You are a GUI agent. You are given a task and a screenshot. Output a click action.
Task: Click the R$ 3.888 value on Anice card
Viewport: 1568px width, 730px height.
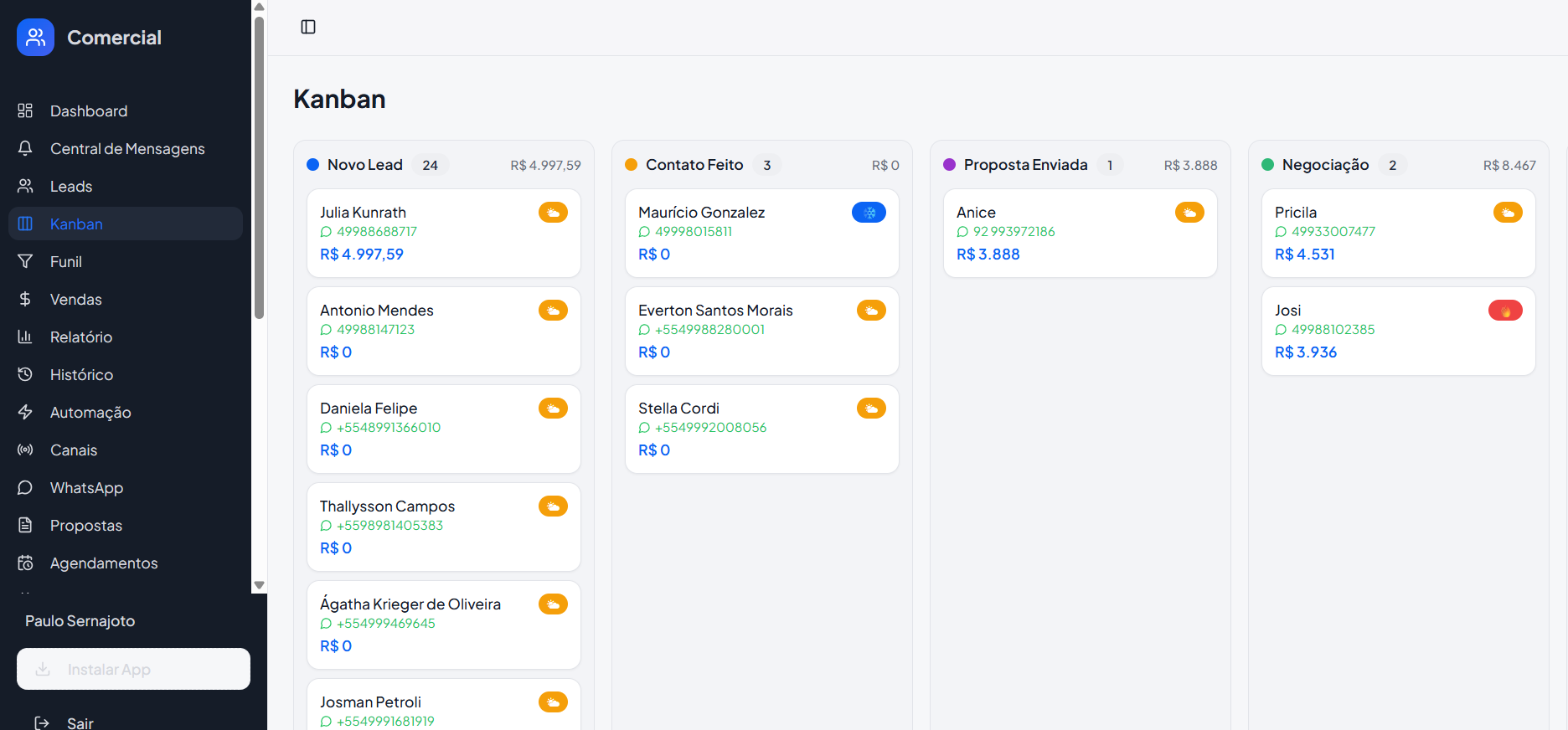coord(988,254)
